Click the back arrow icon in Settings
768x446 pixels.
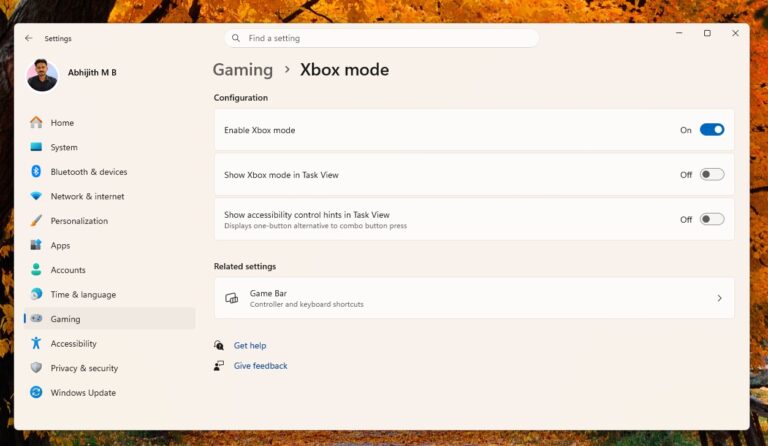pyautogui.click(x=28, y=38)
